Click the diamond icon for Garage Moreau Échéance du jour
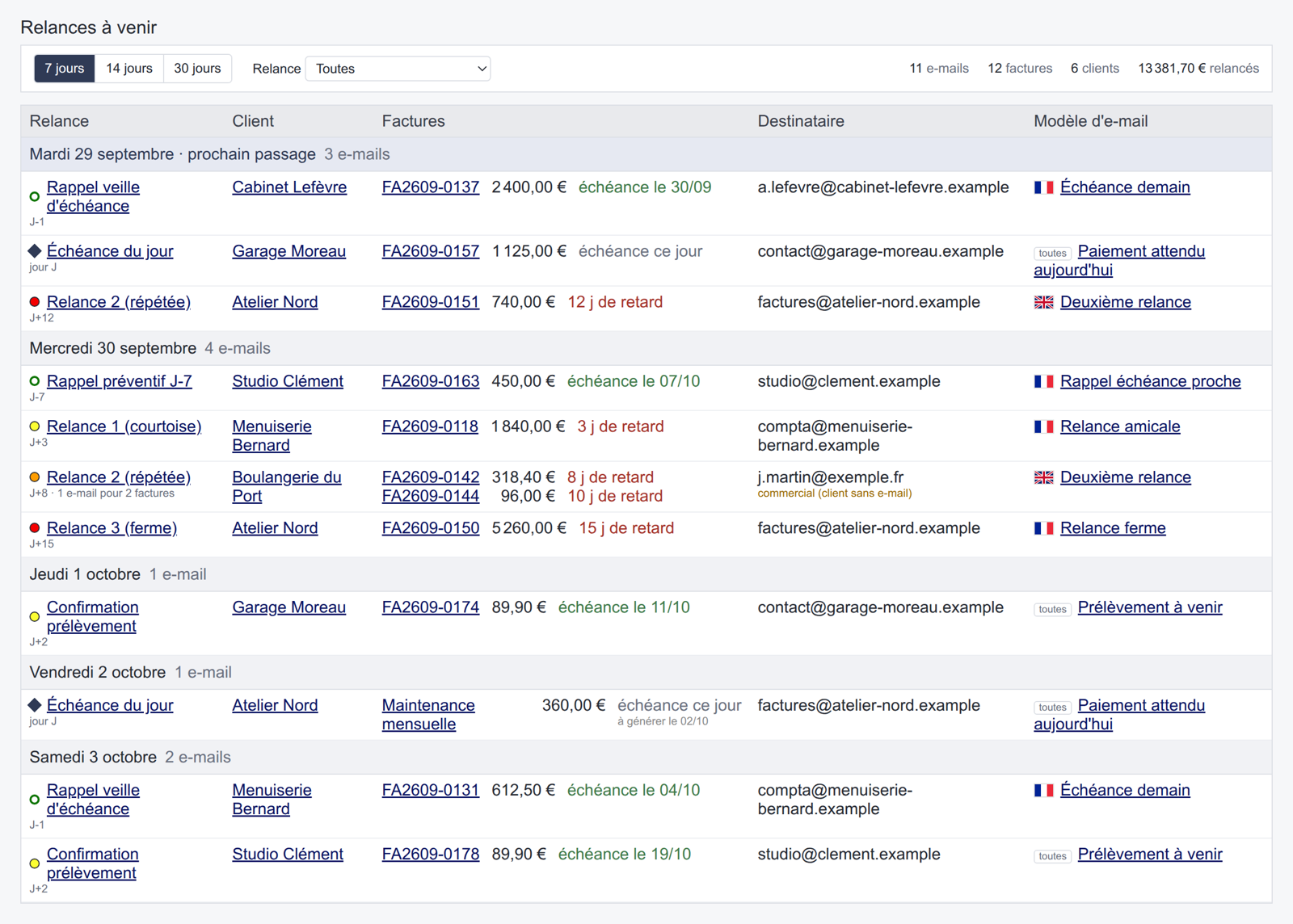 click(35, 251)
